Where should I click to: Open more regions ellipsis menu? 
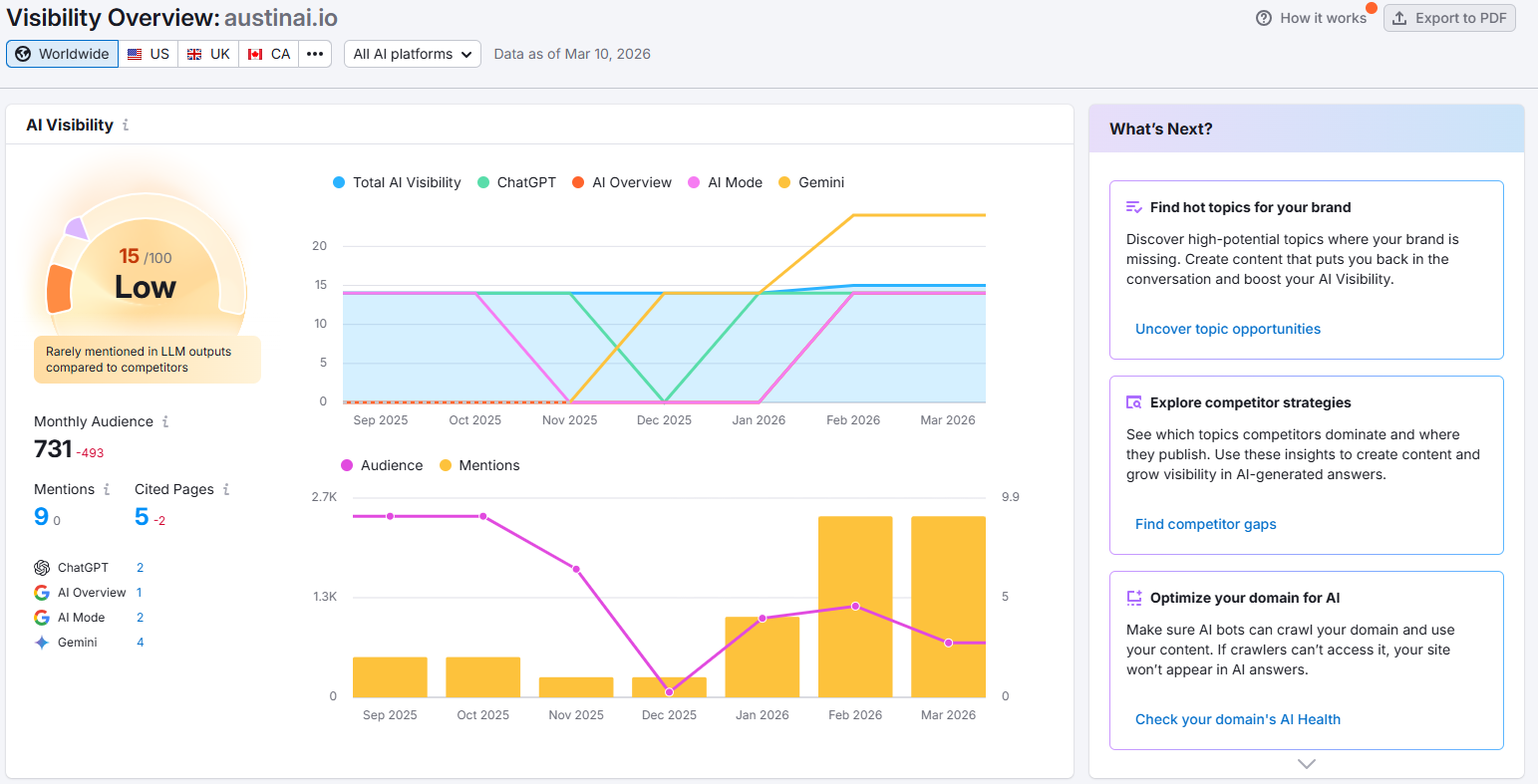coord(315,54)
